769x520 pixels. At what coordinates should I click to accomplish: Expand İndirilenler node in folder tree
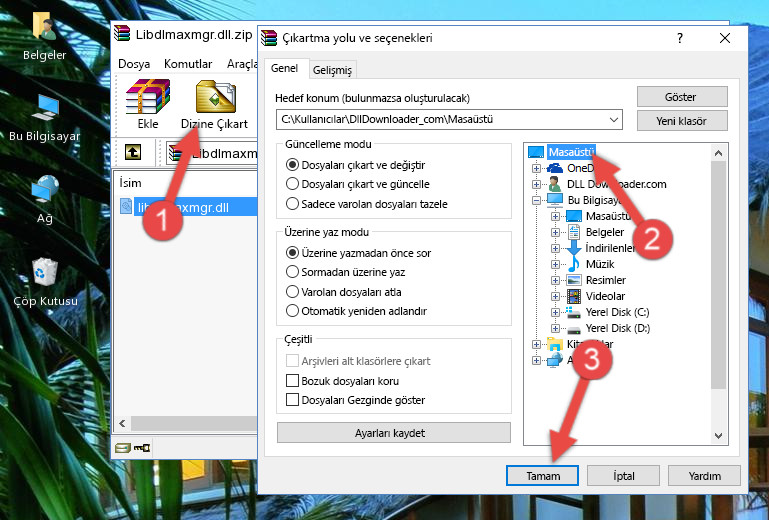click(x=555, y=248)
